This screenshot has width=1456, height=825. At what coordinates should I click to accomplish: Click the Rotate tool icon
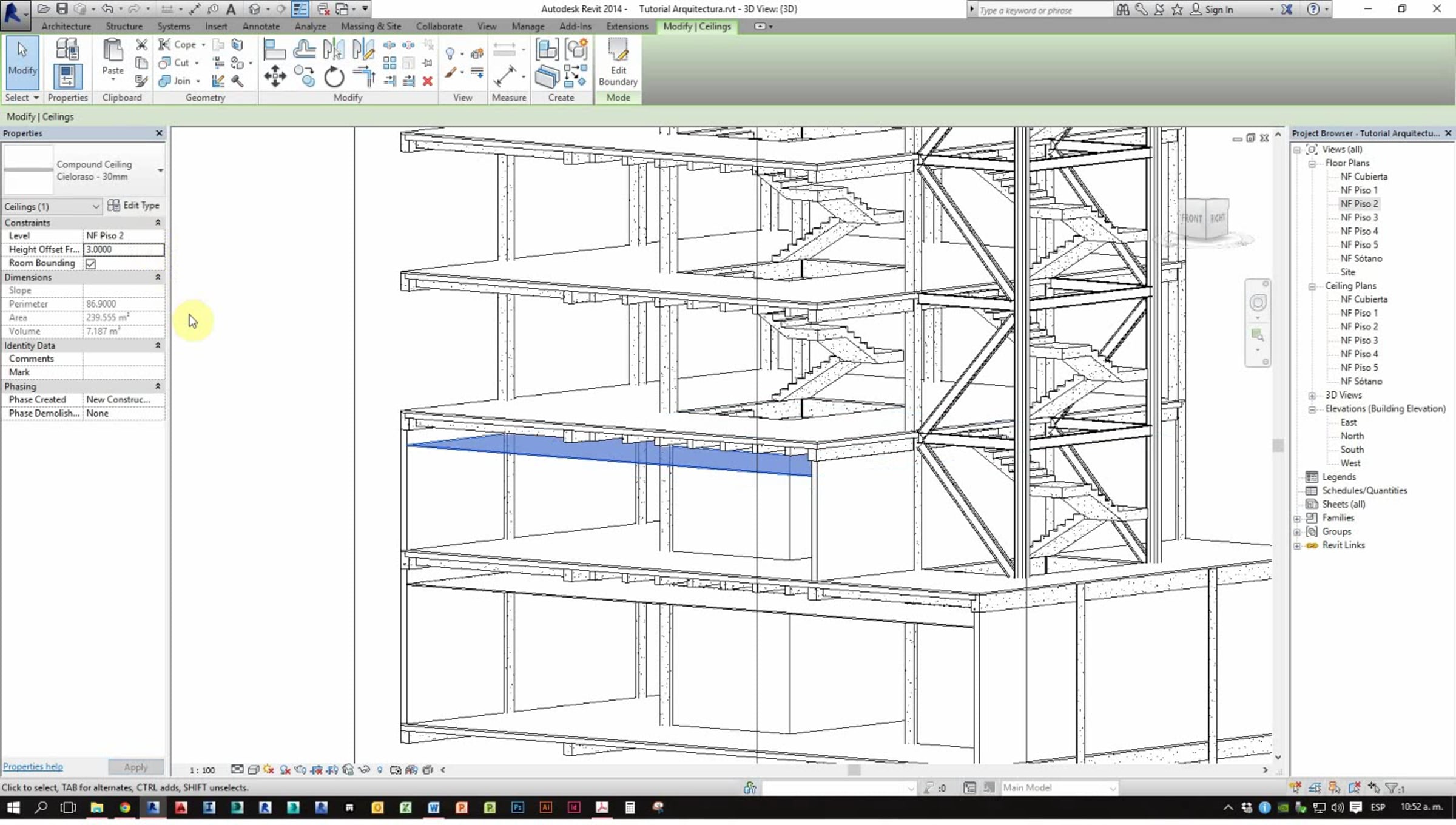point(334,78)
